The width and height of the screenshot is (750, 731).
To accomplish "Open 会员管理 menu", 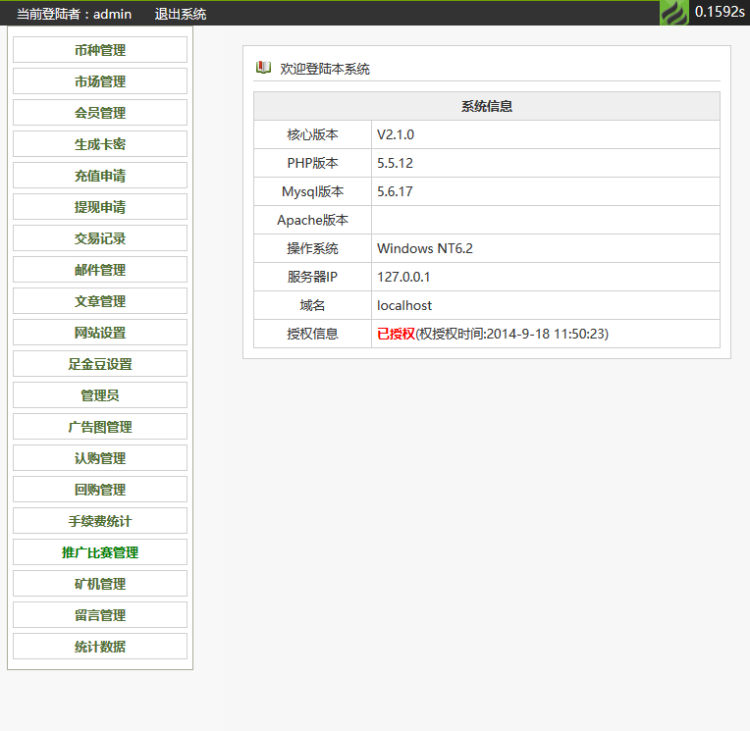I will [100, 113].
